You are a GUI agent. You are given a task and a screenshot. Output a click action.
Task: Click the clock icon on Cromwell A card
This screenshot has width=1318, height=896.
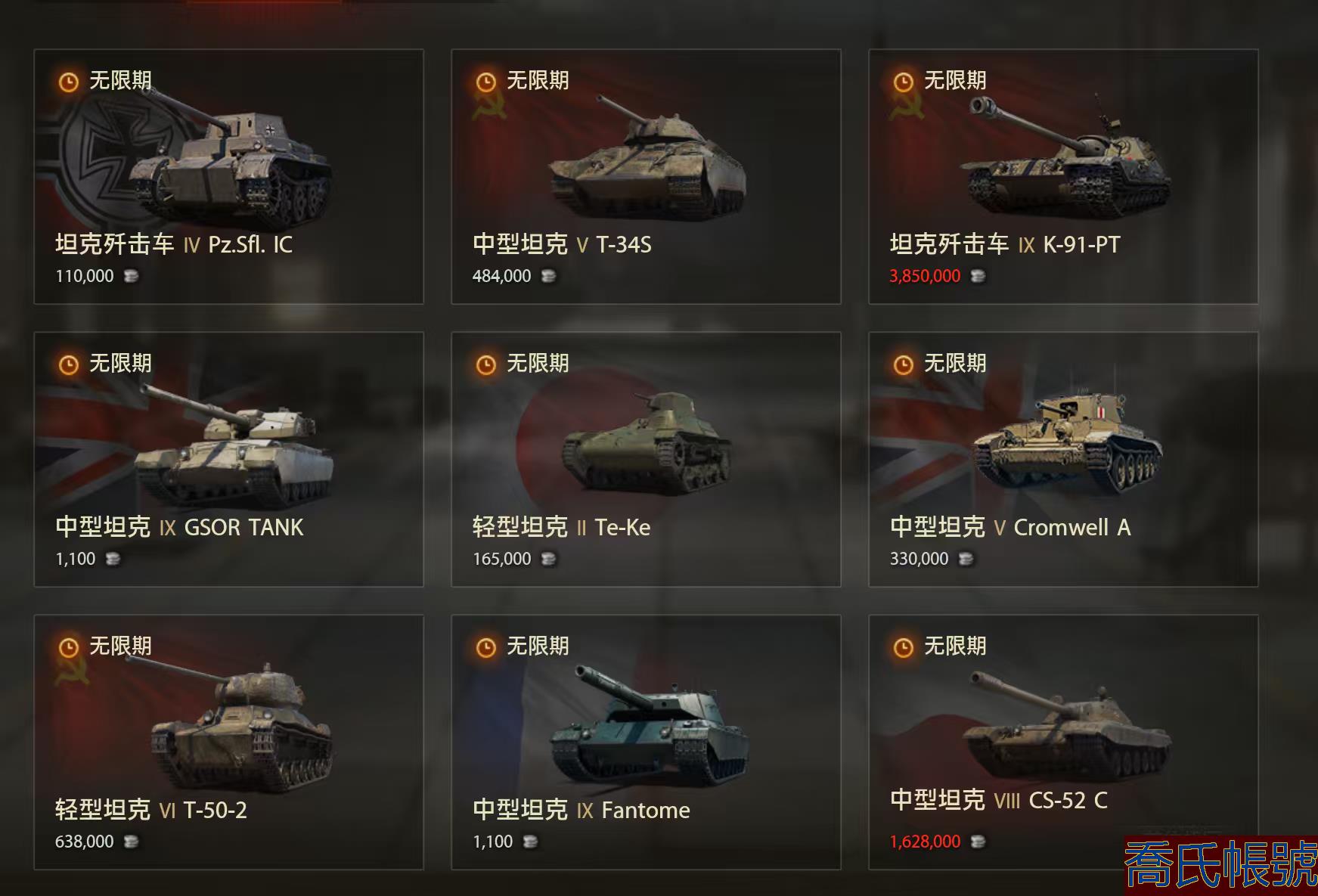coord(904,365)
